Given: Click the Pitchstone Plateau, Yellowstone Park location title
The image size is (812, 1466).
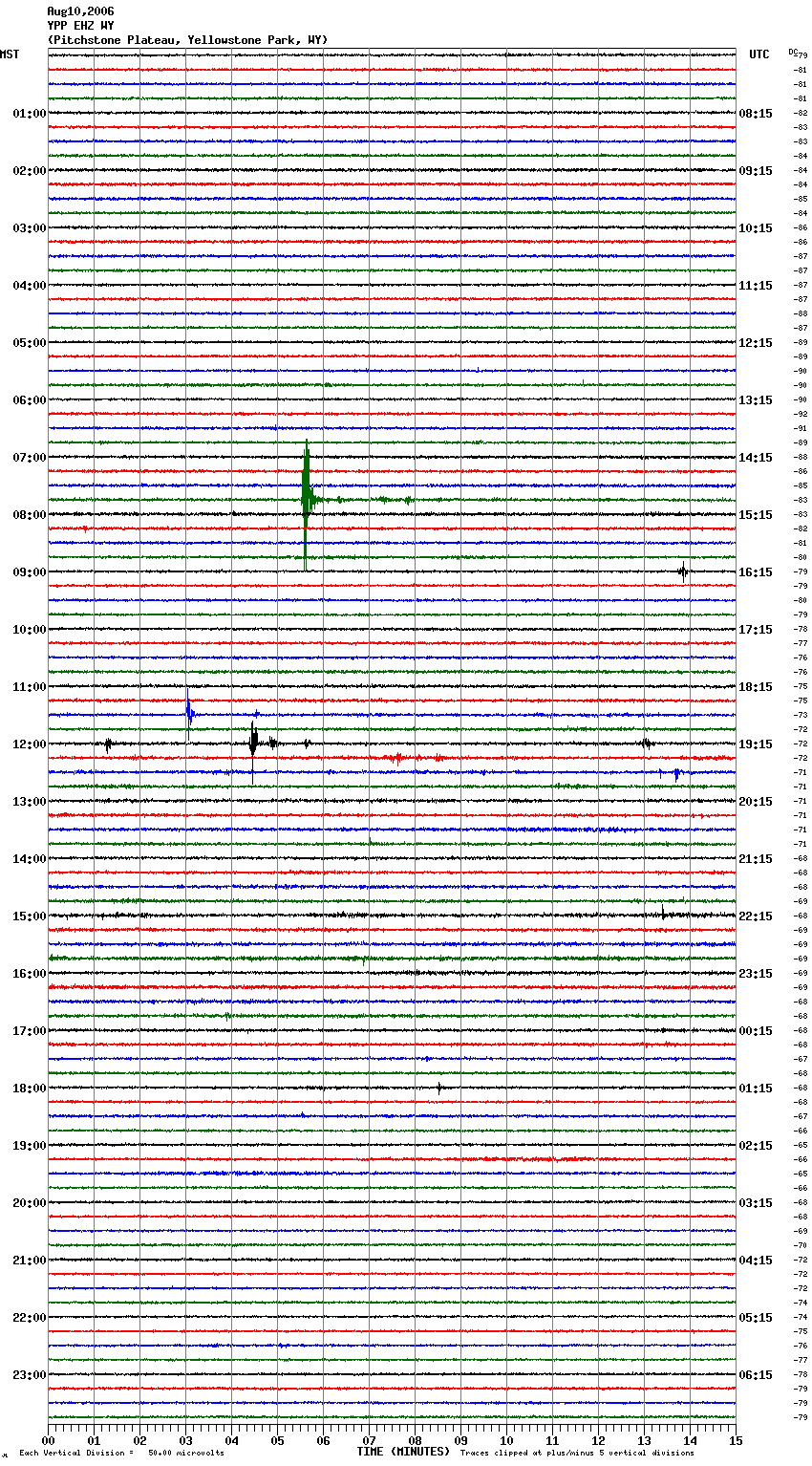Looking at the screenshot, I should point(187,40).
